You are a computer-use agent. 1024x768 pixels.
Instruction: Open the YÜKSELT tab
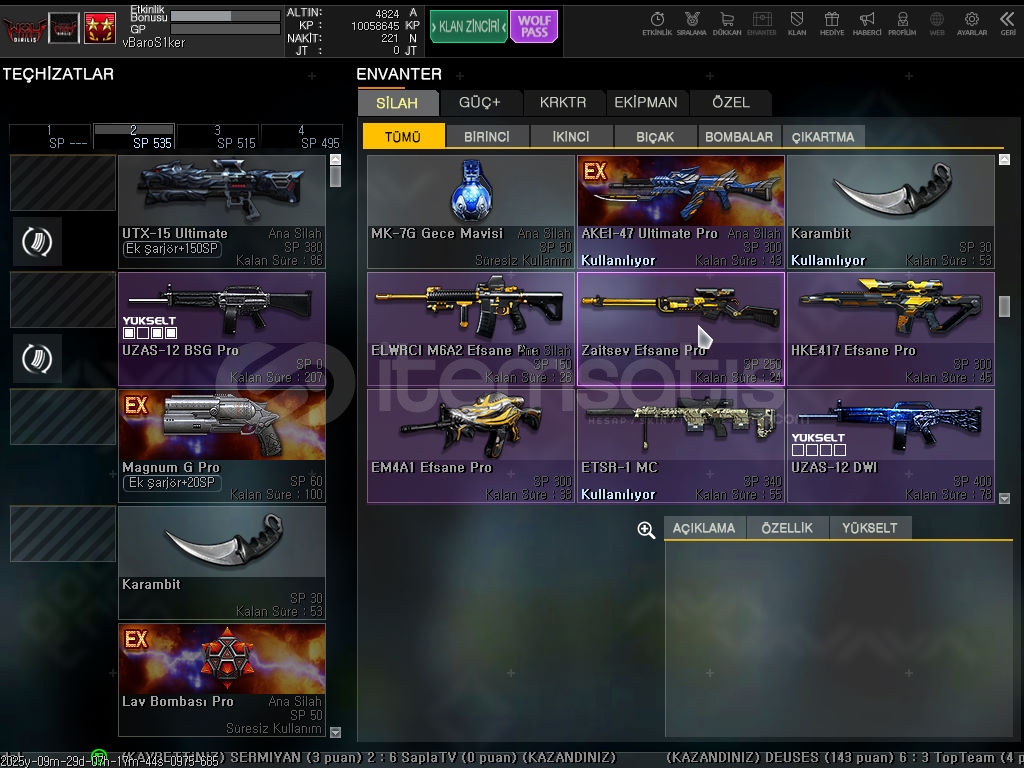point(870,528)
